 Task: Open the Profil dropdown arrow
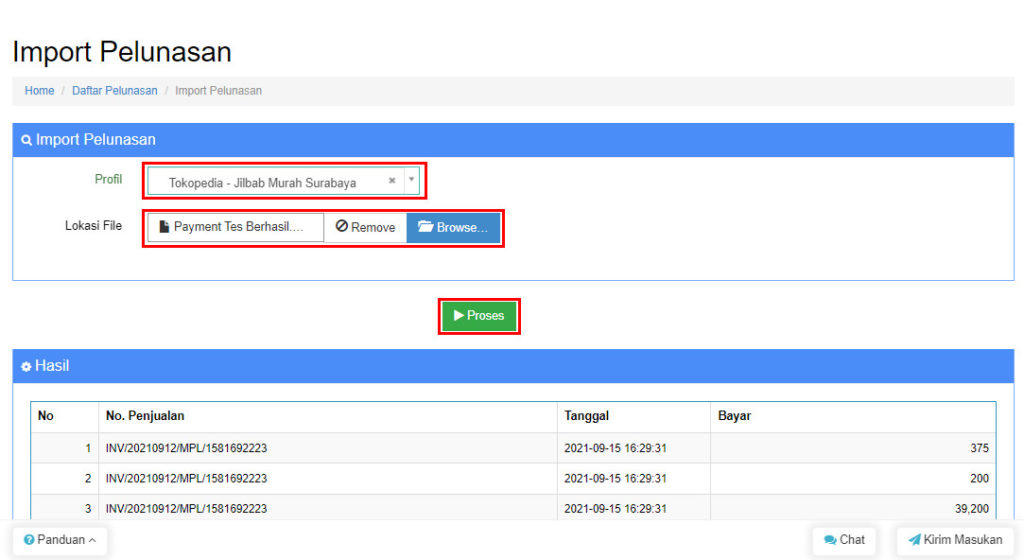[x=412, y=181]
